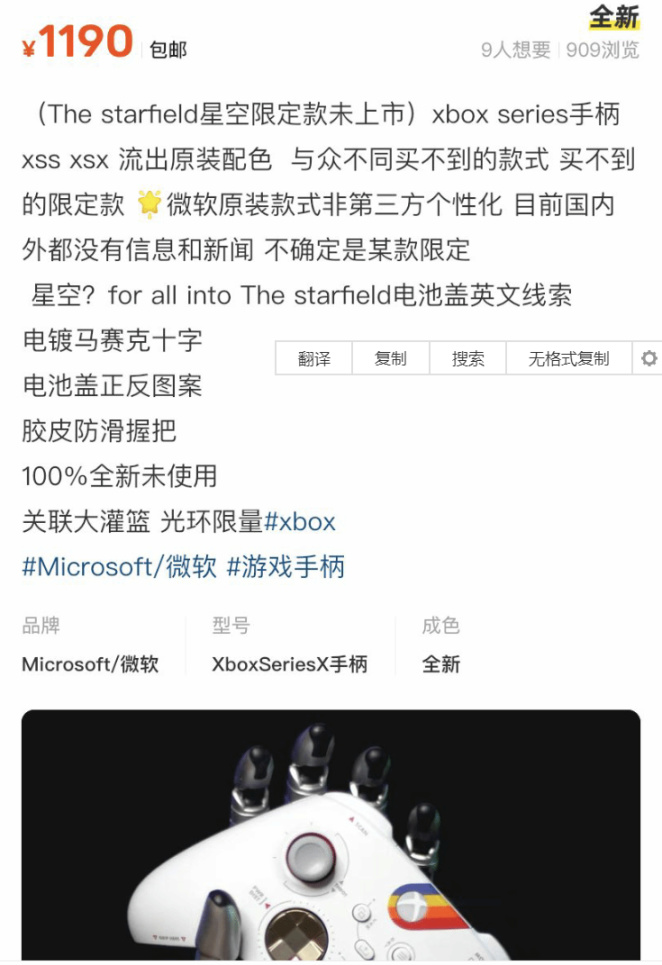
Task: Click the model value XboxSeriesX手柄
Action: 290,664
